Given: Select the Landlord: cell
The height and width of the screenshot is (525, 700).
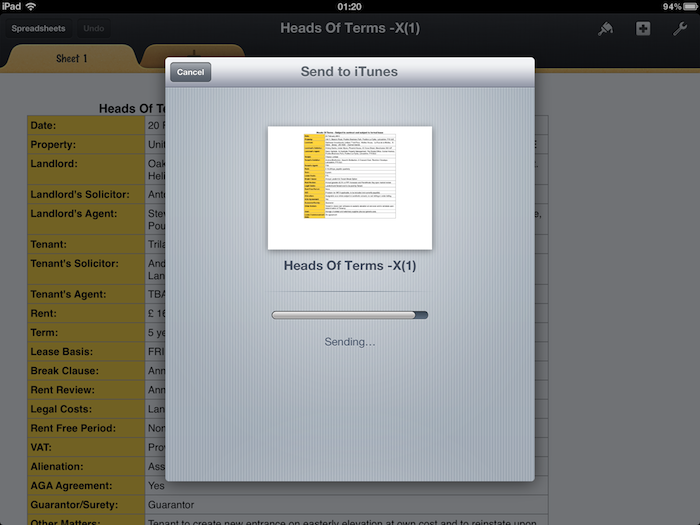Looking at the screenshot, I should point(86,169).
